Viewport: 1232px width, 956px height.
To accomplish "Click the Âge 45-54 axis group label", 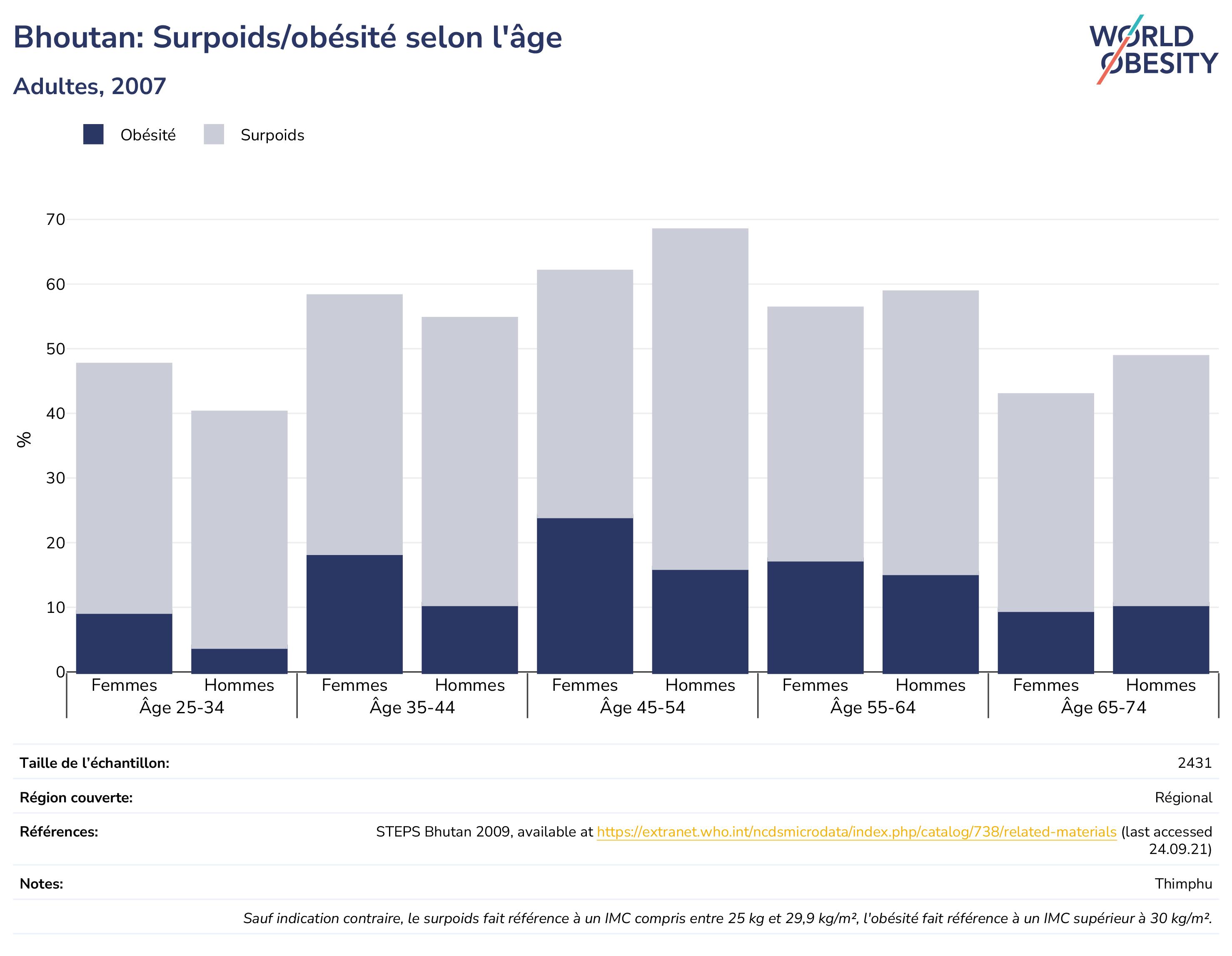I will (x=643, y=707).
